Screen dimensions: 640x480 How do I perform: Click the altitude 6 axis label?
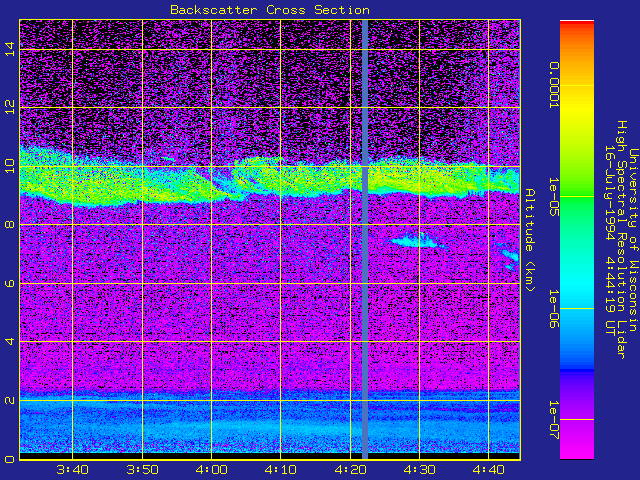click(10, 283)
